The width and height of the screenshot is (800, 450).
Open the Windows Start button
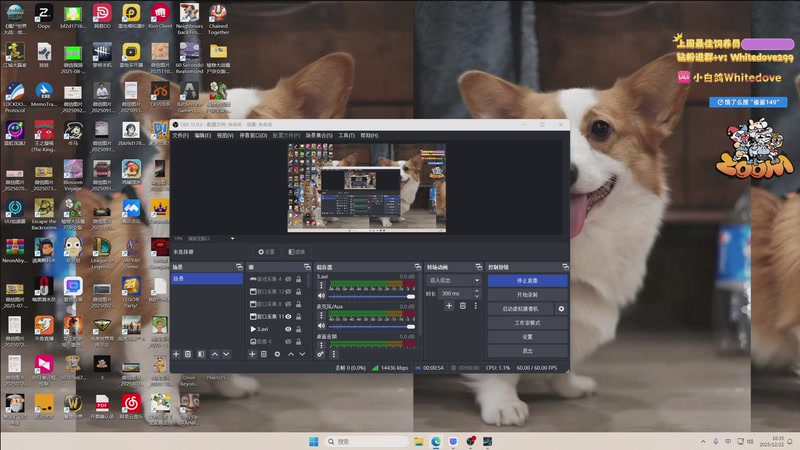313,441
